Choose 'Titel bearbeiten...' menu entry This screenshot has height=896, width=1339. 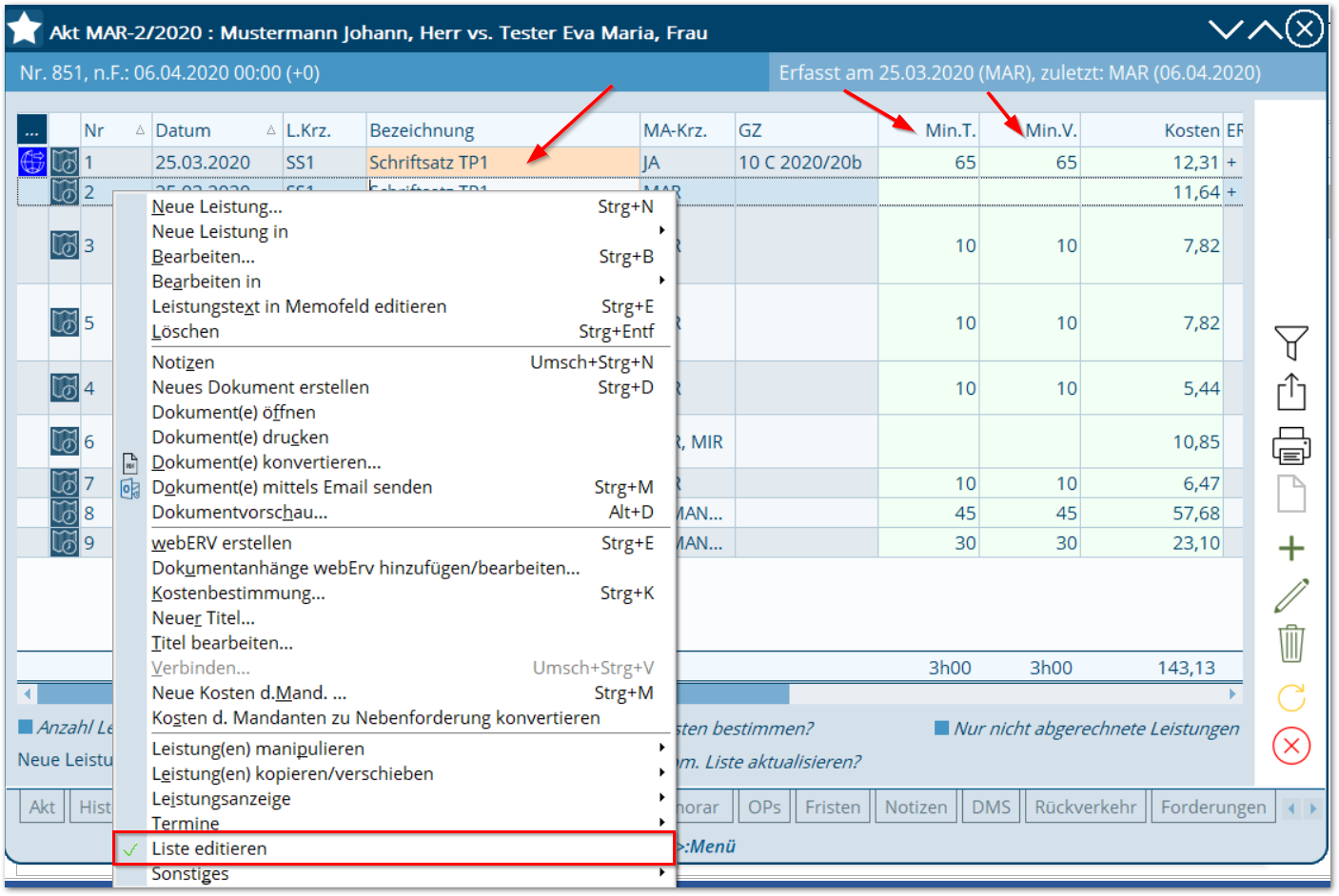pos(394,643)
